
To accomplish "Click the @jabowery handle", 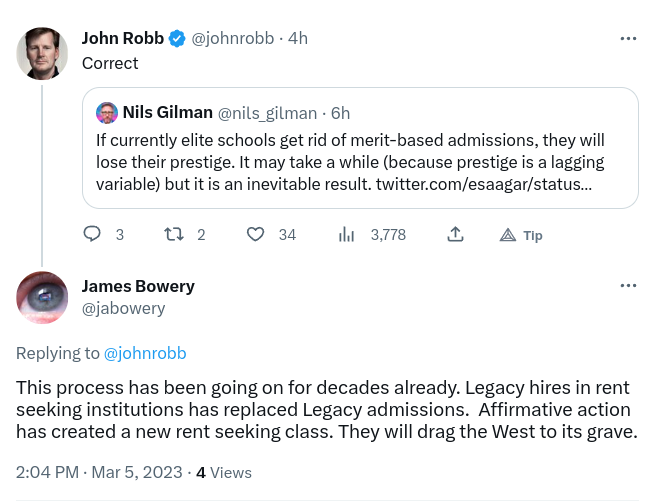I will (x=123, y=308).
